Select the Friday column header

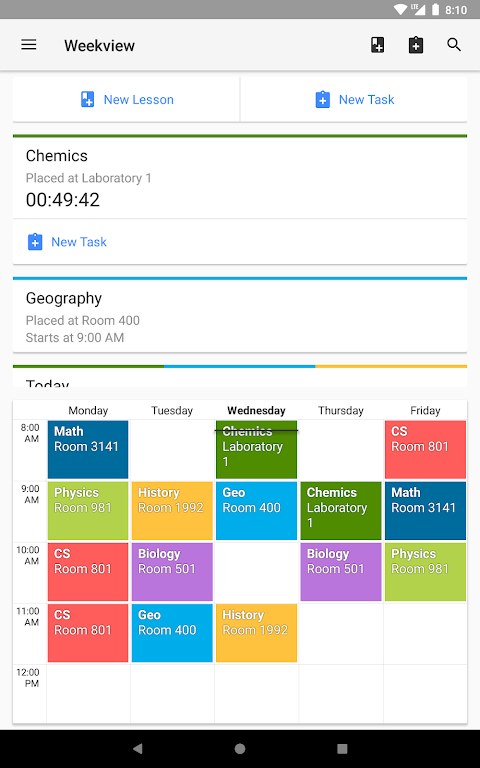coord(425,410)
